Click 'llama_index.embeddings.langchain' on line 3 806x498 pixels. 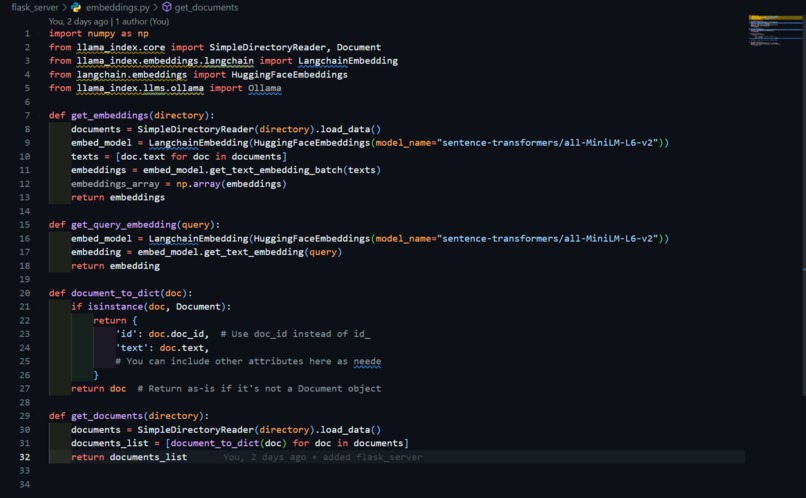pyautogui.click(x=165, y=61)
